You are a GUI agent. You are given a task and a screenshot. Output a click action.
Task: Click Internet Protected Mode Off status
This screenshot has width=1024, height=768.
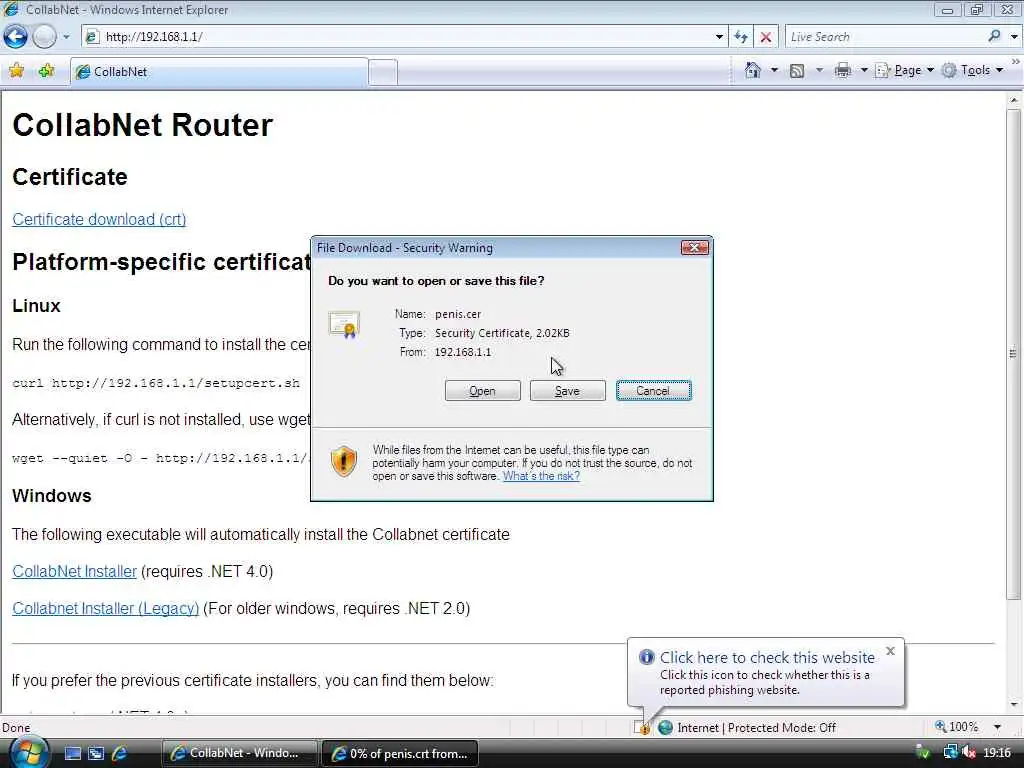point(756,728)
